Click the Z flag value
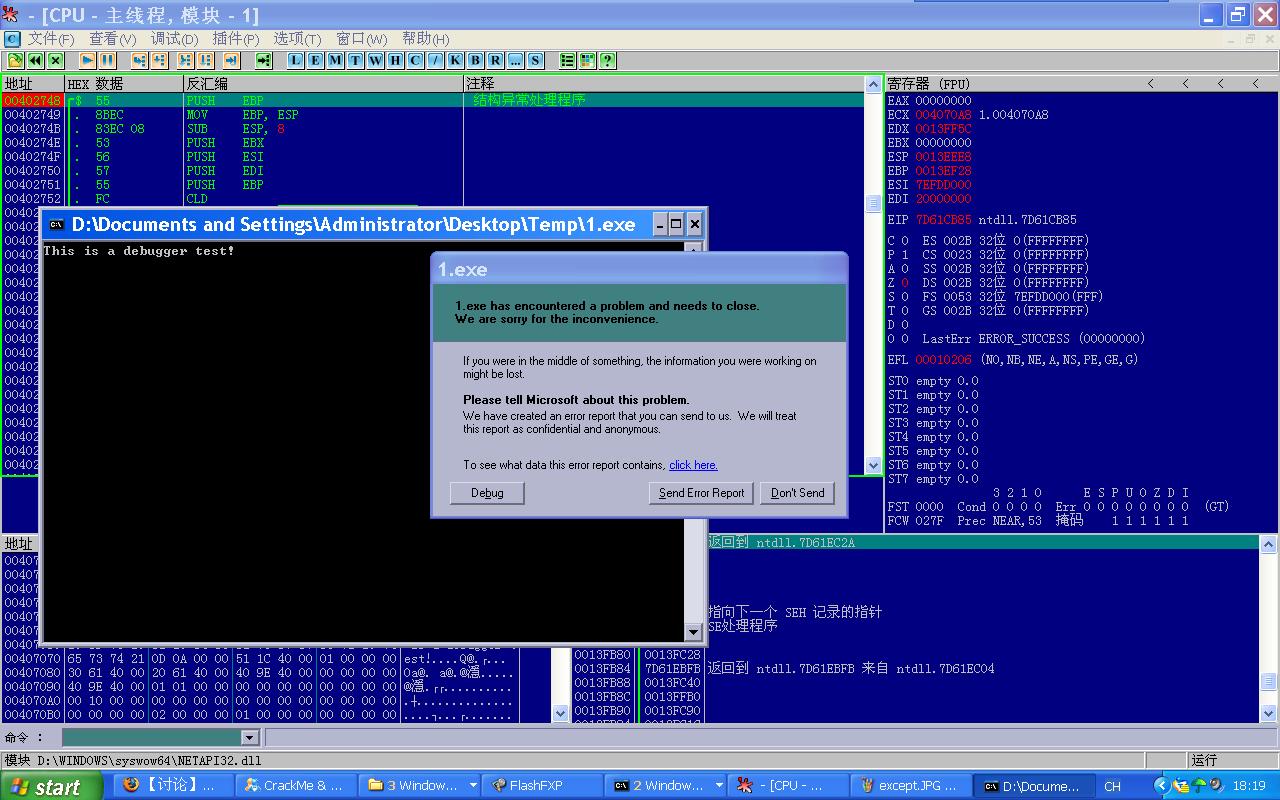This screenshot has width=1280, height=800. [x=904, y=283]
